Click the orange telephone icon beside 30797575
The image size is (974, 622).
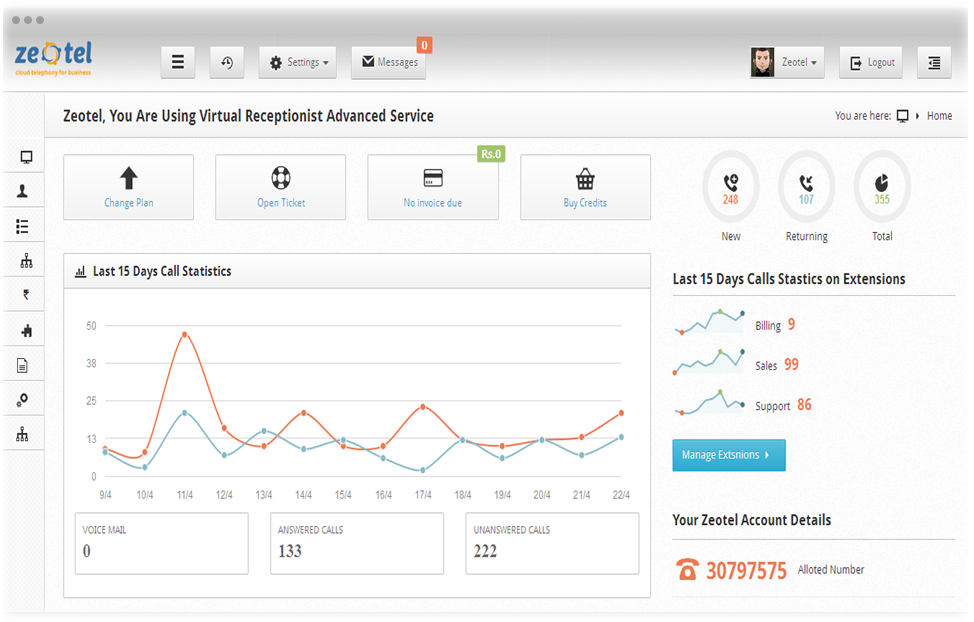pos(687,569)
